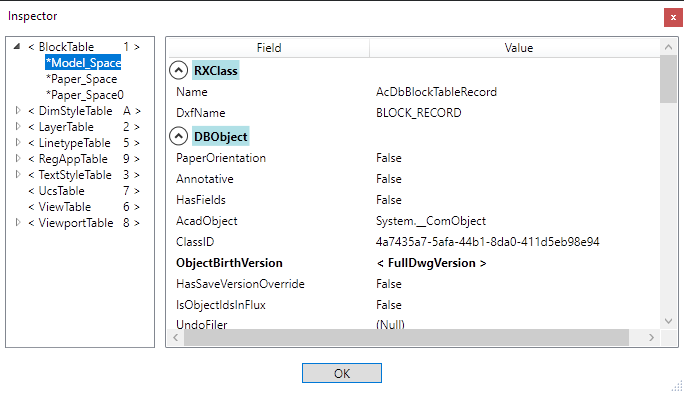This screenshot has width=684, height=393.
Task: Click the horizontal scrollbar right arrow
Action: click(651, 337)
